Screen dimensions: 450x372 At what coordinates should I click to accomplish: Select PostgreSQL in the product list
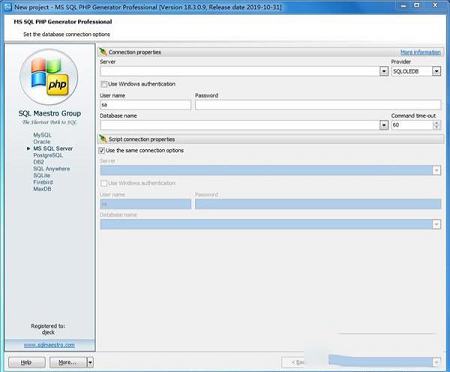coord(48,155)
